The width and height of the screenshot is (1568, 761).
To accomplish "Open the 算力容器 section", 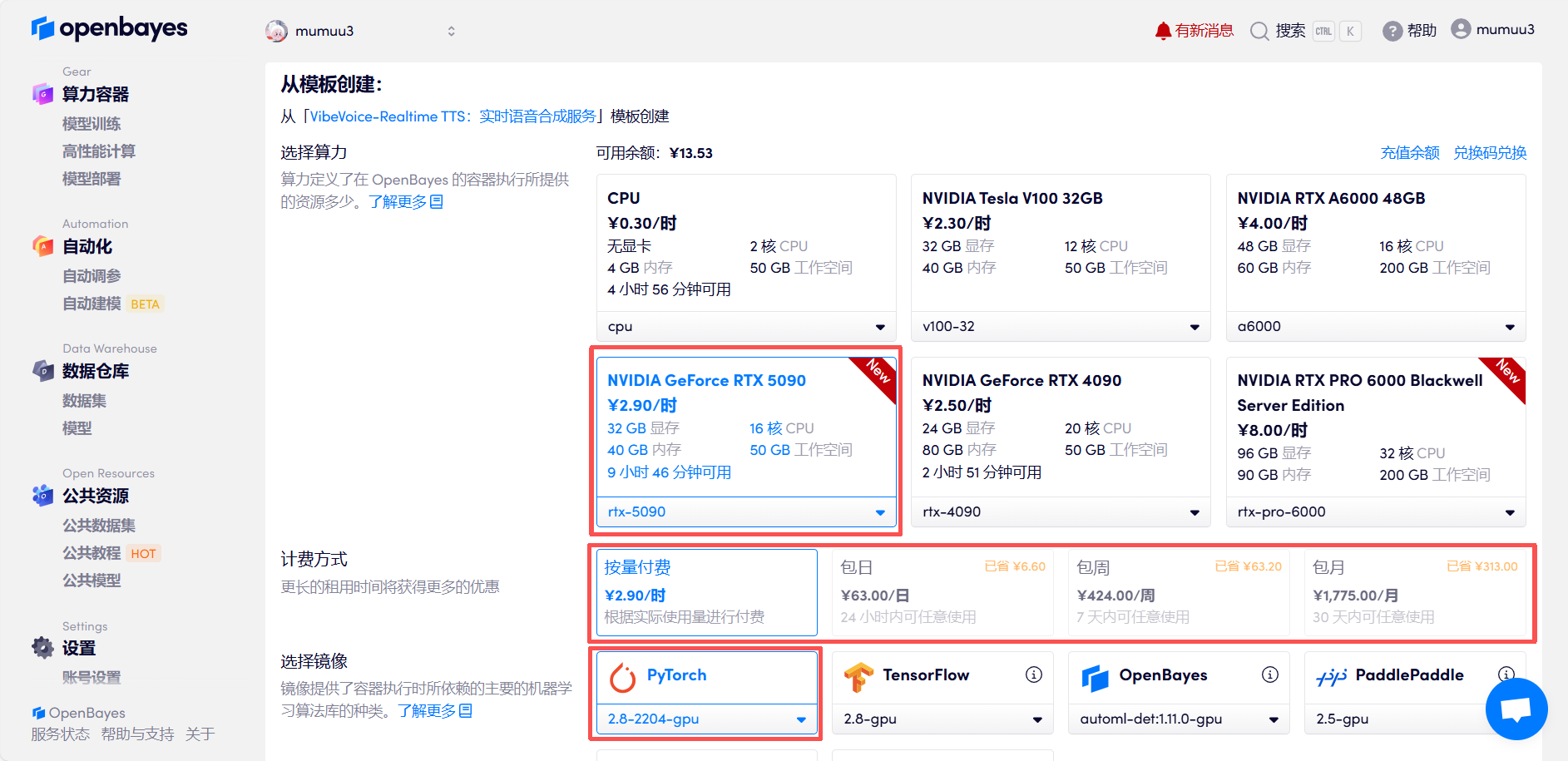I will [96, 94].
